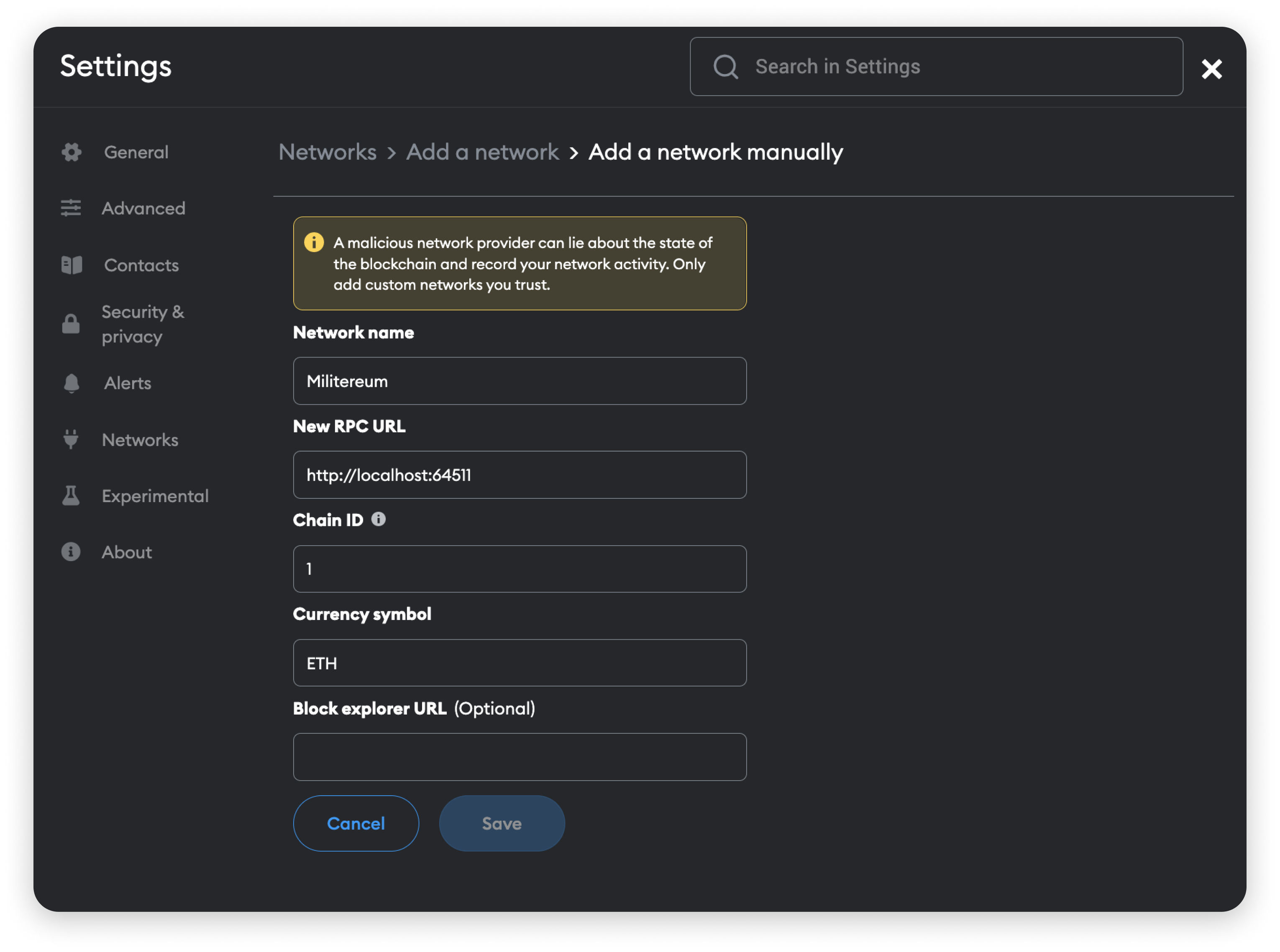Click the Security lock icon
The image size is (1280, 952).
[x=71, y=324]
